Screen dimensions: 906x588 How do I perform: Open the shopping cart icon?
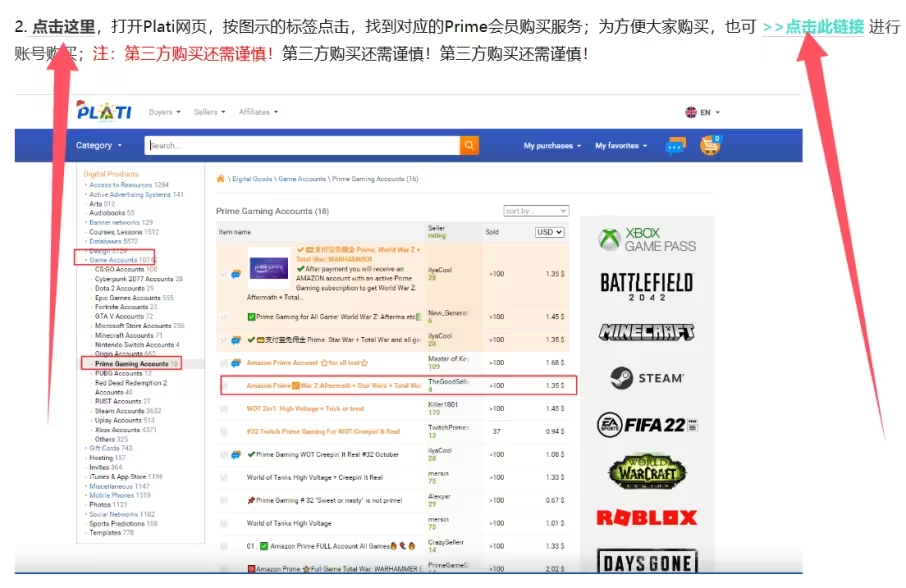(x=710, y=145)
